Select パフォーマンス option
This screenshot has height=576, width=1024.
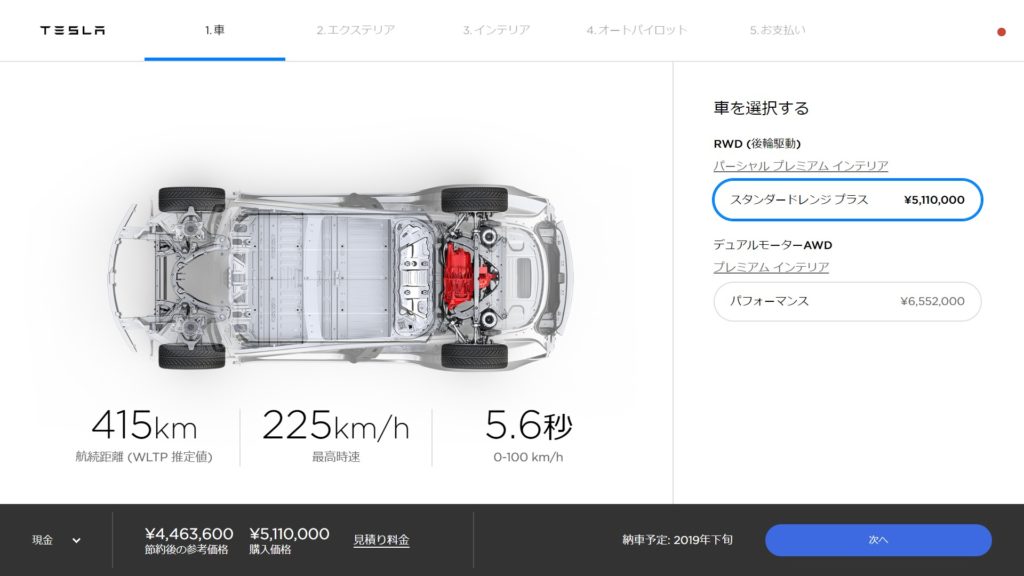[847, 301]
